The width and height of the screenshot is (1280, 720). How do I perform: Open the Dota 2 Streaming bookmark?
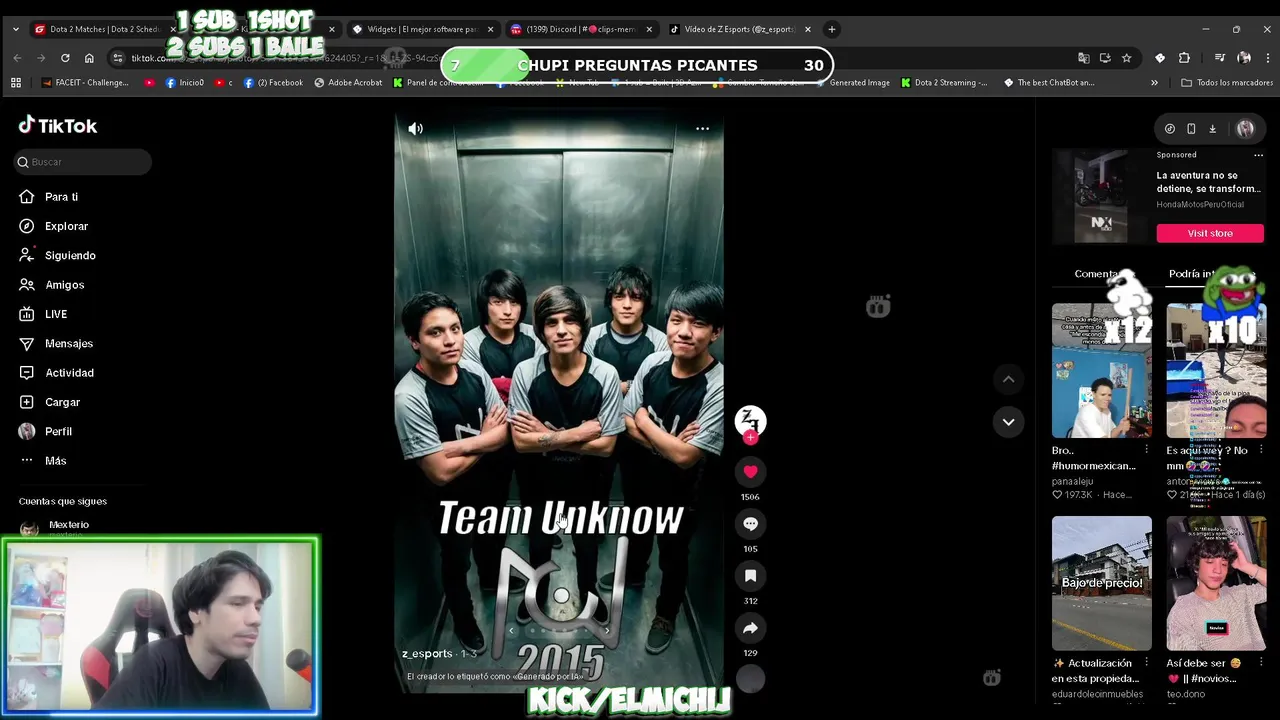[x=944, y=83]
